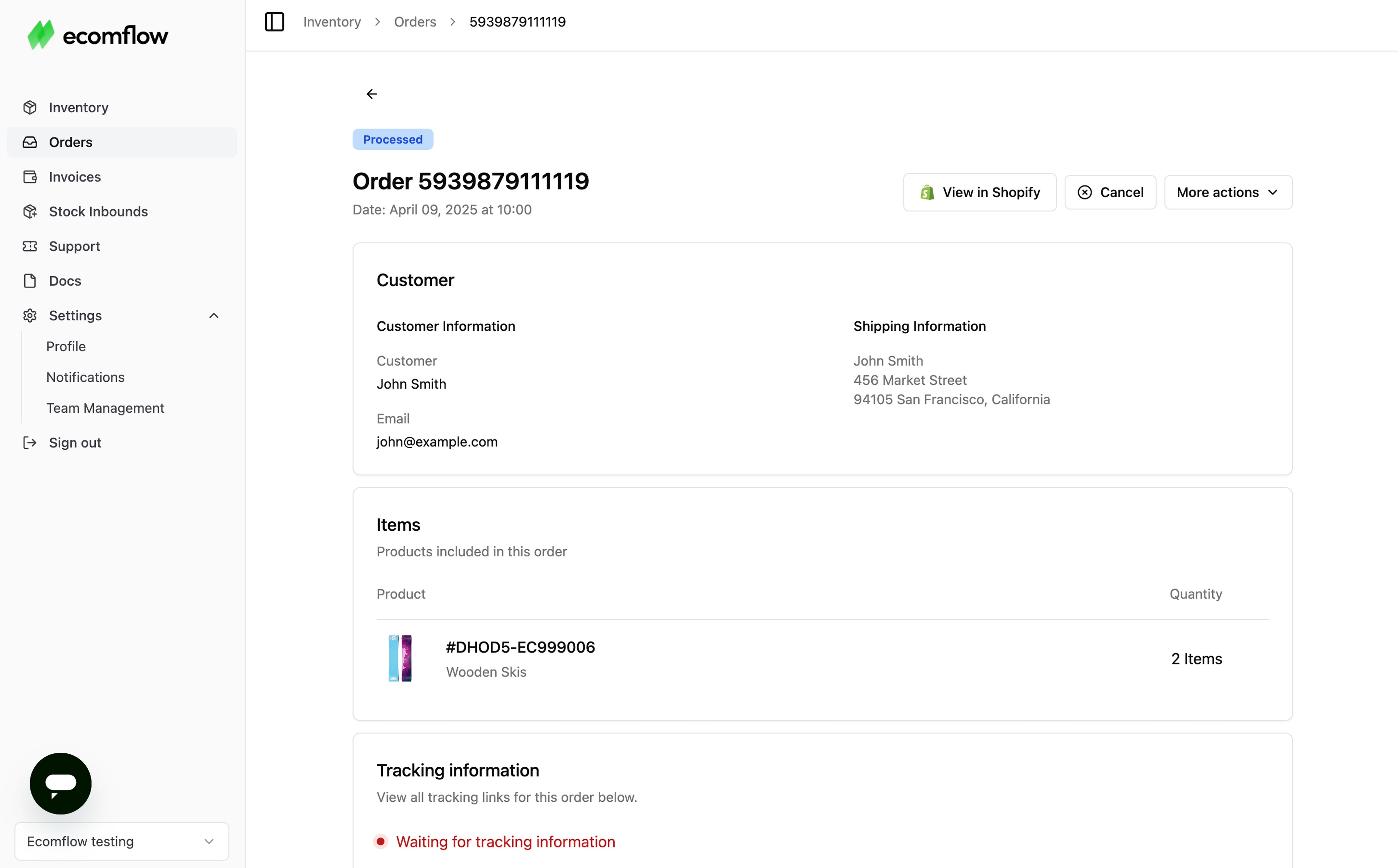Go to Orders in sidebar

(71, 142)
